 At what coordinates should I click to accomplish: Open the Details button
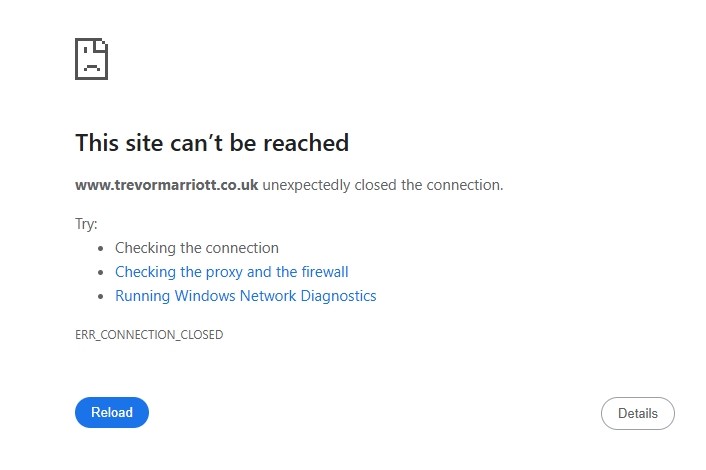[637, 413]
